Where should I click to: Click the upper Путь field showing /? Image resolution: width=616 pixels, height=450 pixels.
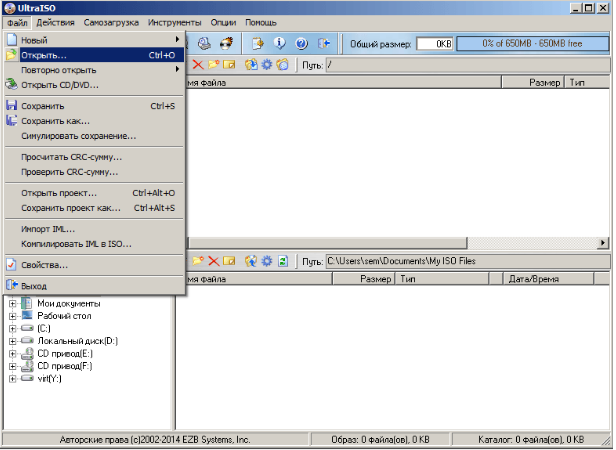point(468,65)
